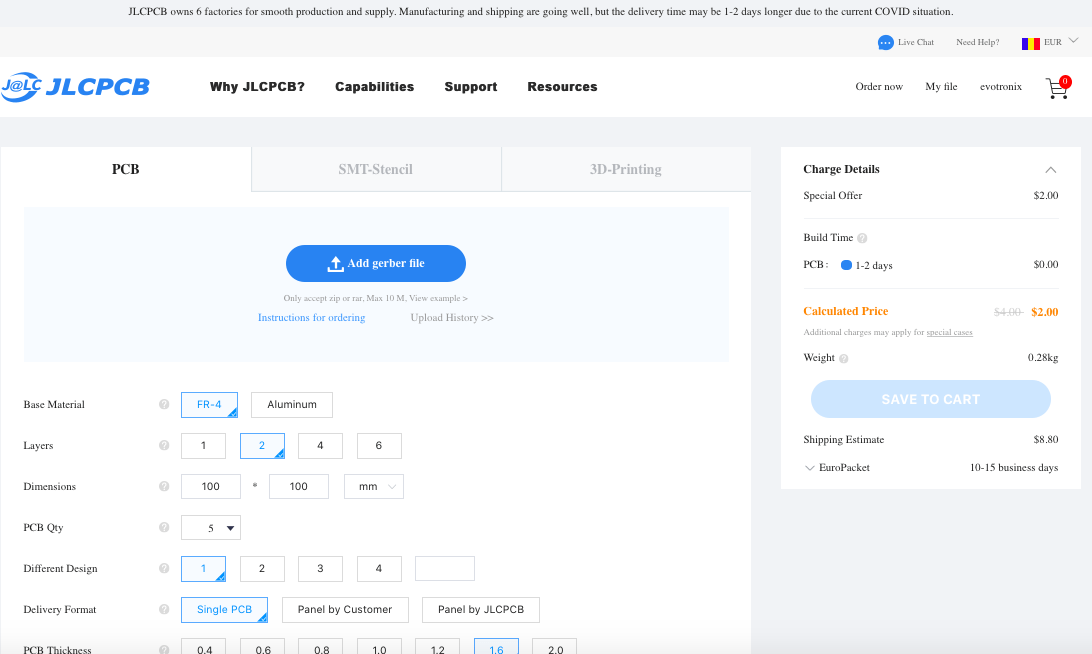Click help icon next to PCB Thickness
The image size is (1092, 654).
[164, 649]
